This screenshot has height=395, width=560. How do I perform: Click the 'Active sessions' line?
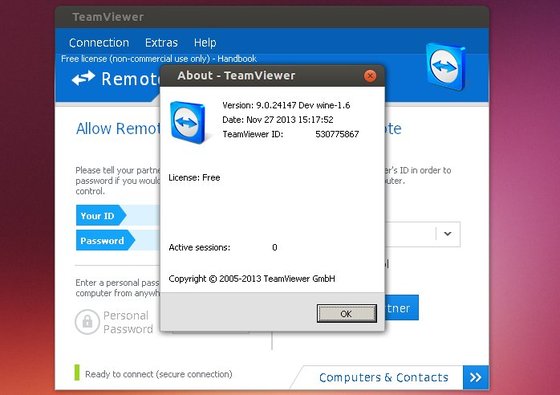223,248
